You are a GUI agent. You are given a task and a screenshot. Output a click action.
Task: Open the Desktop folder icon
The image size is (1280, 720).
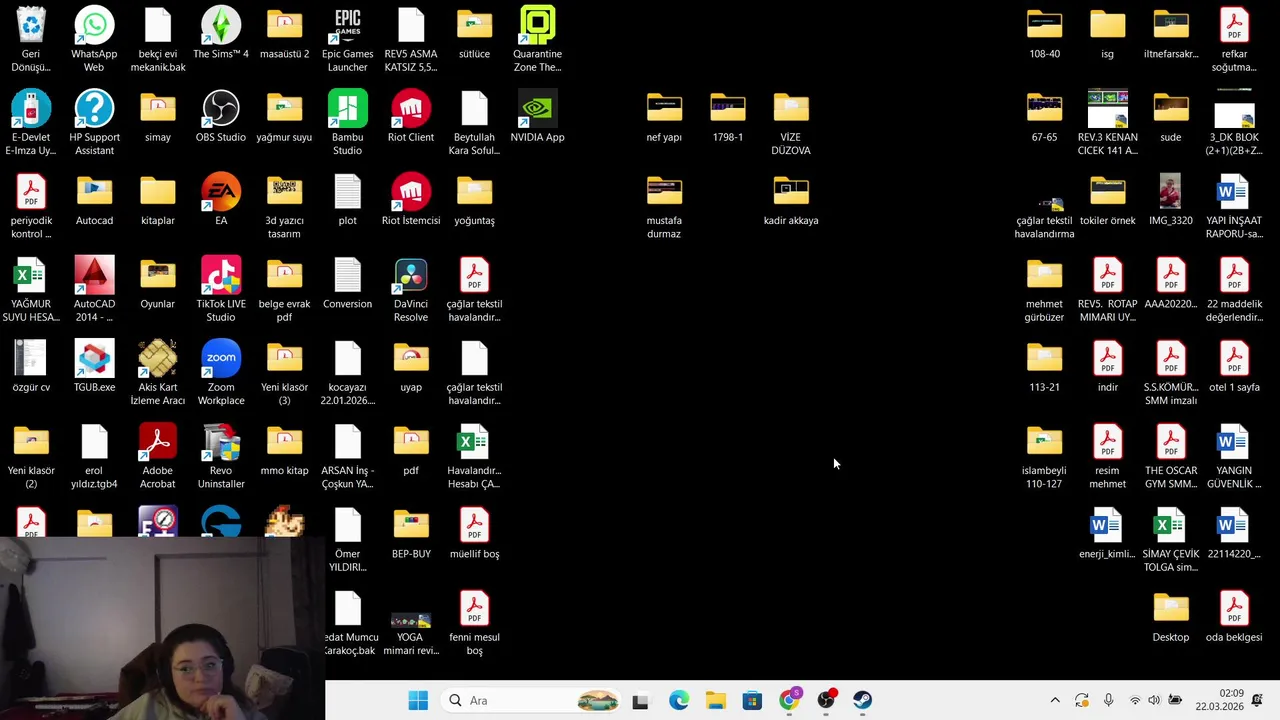pos(1171,608)
